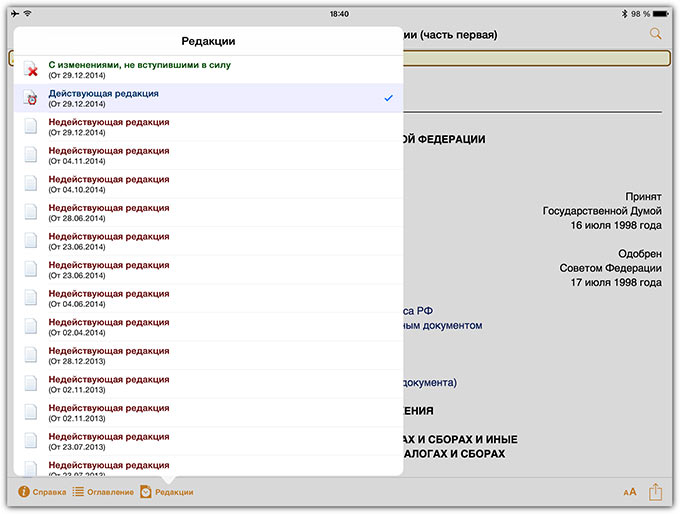Tap the share icon in bottom toolbar
The width and height of the screenshot is (680, 514).
[655, 492]
